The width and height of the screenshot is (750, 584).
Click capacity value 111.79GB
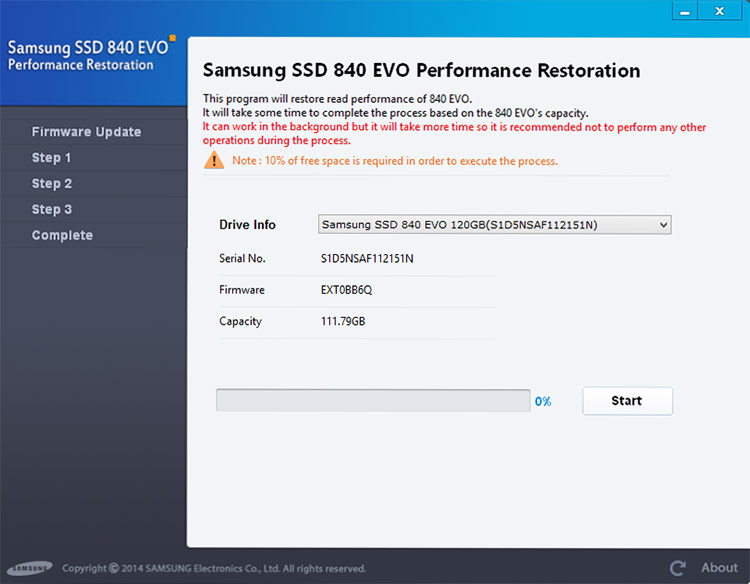tap(343, 321)
